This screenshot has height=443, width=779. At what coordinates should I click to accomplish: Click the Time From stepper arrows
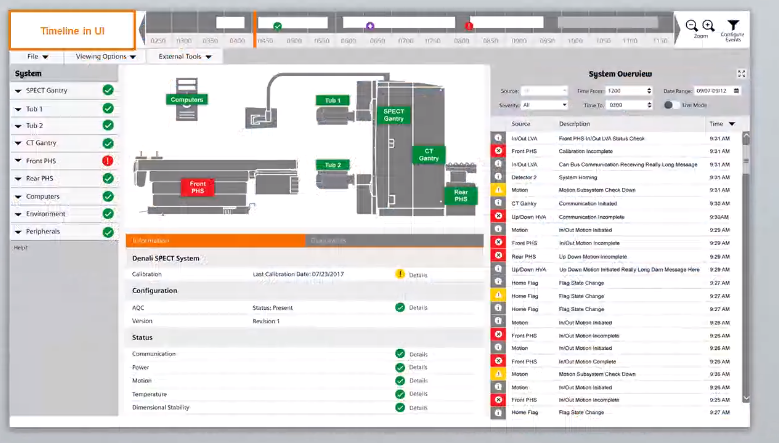click(649, 91)
